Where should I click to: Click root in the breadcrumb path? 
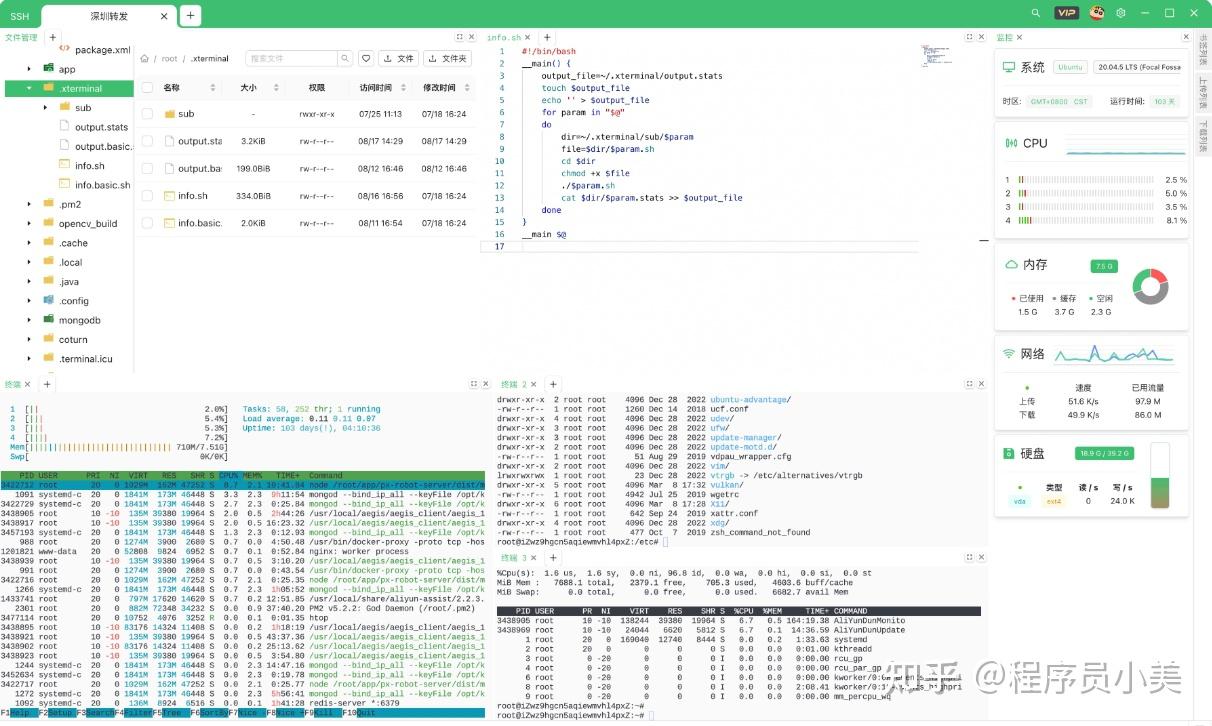tap(170, 59)
